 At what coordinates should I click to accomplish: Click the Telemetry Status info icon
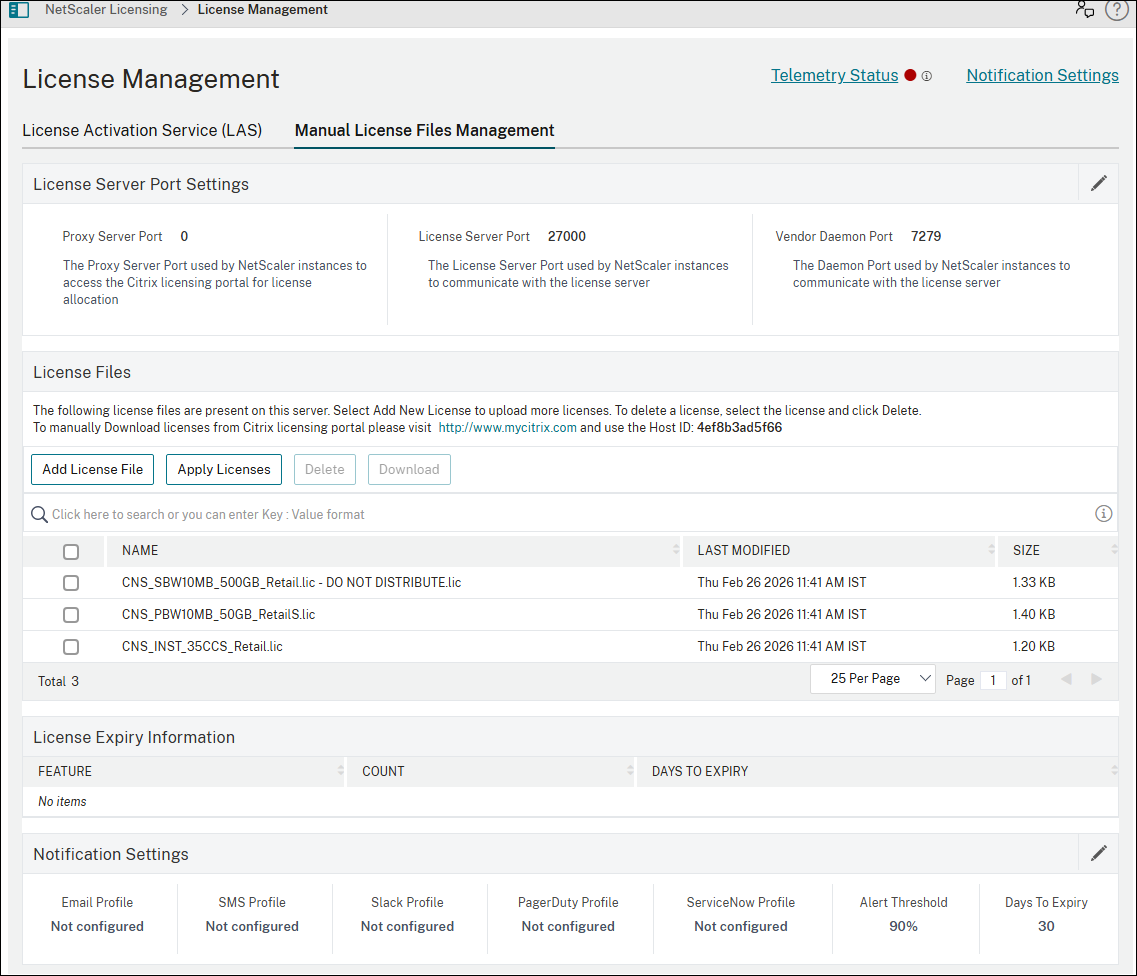click(x=927, y=76)
